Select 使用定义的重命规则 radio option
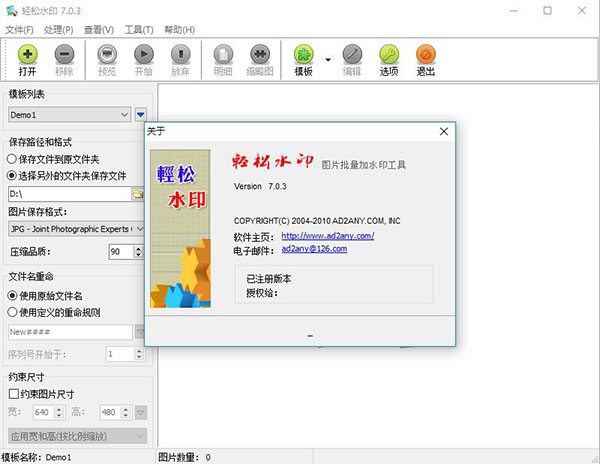 click(12, 312)
